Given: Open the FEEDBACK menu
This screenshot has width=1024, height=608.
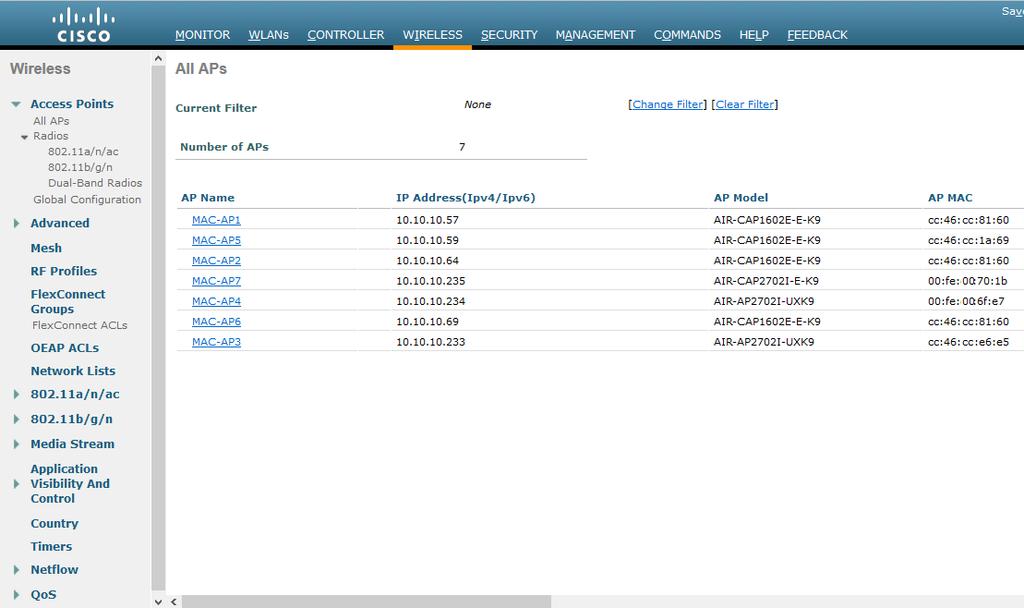Looking at the screenshot, I should click(x=817, y=35).
